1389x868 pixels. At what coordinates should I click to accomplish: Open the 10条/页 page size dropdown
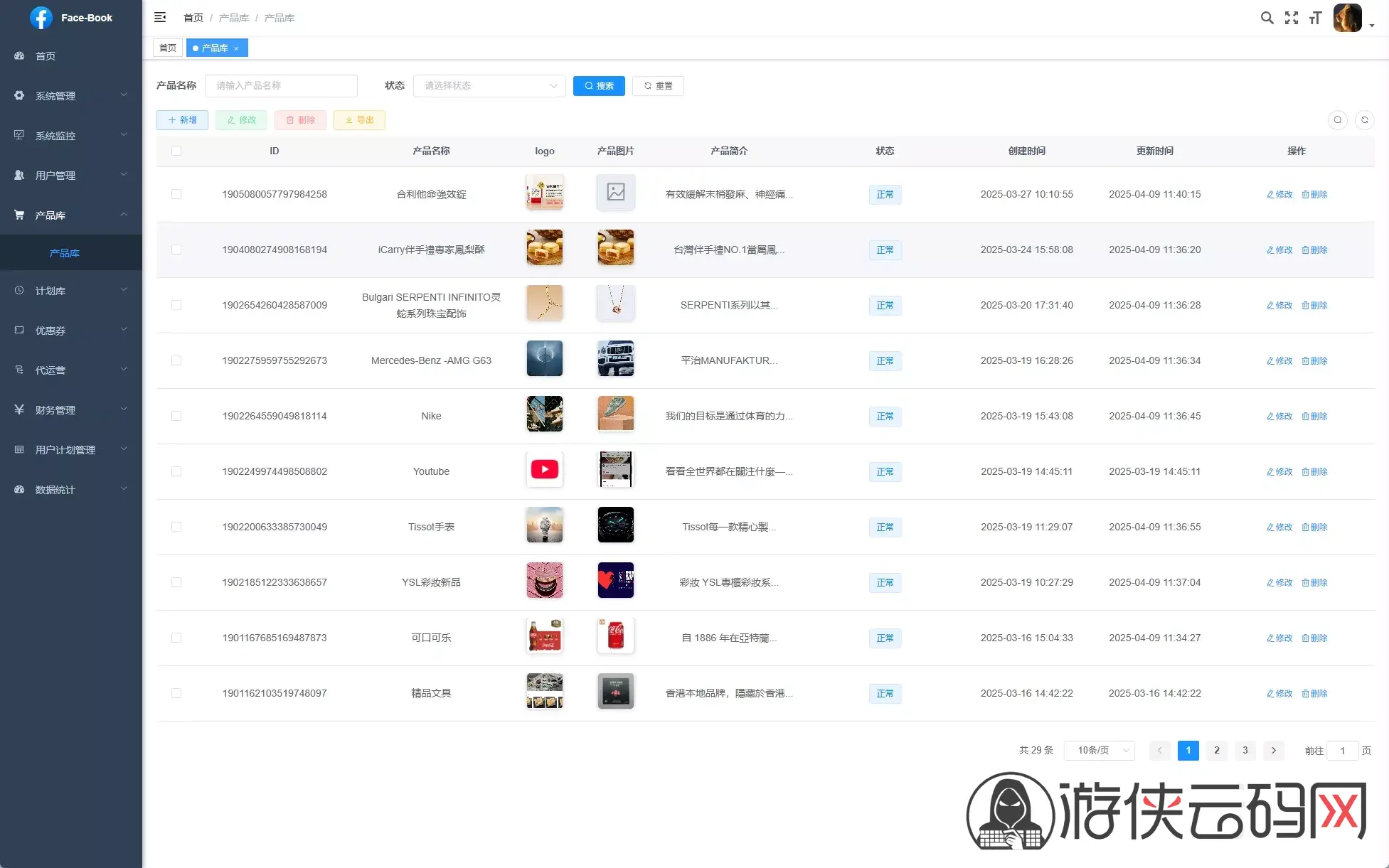point(1099,750)
